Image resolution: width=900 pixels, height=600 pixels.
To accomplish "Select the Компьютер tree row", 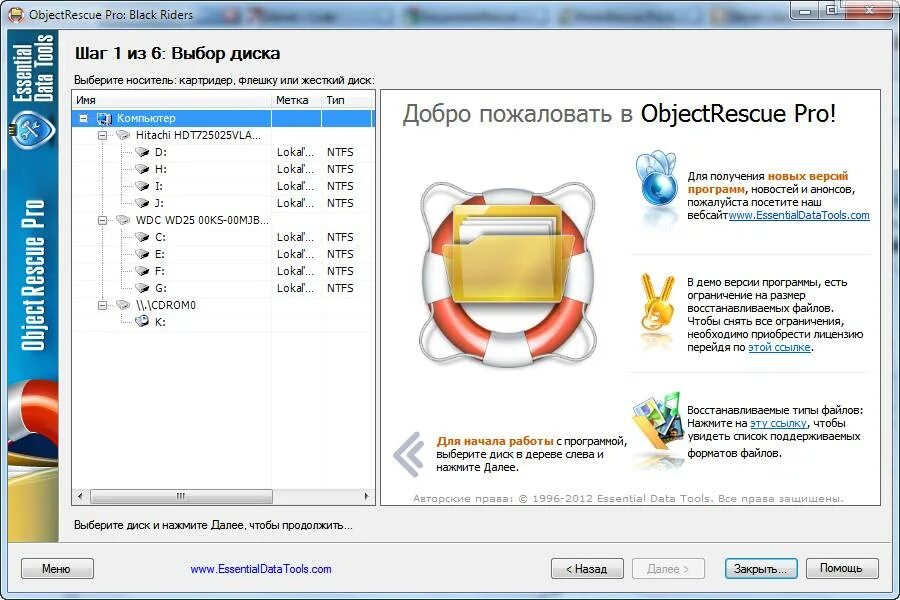I will [223, 118].
